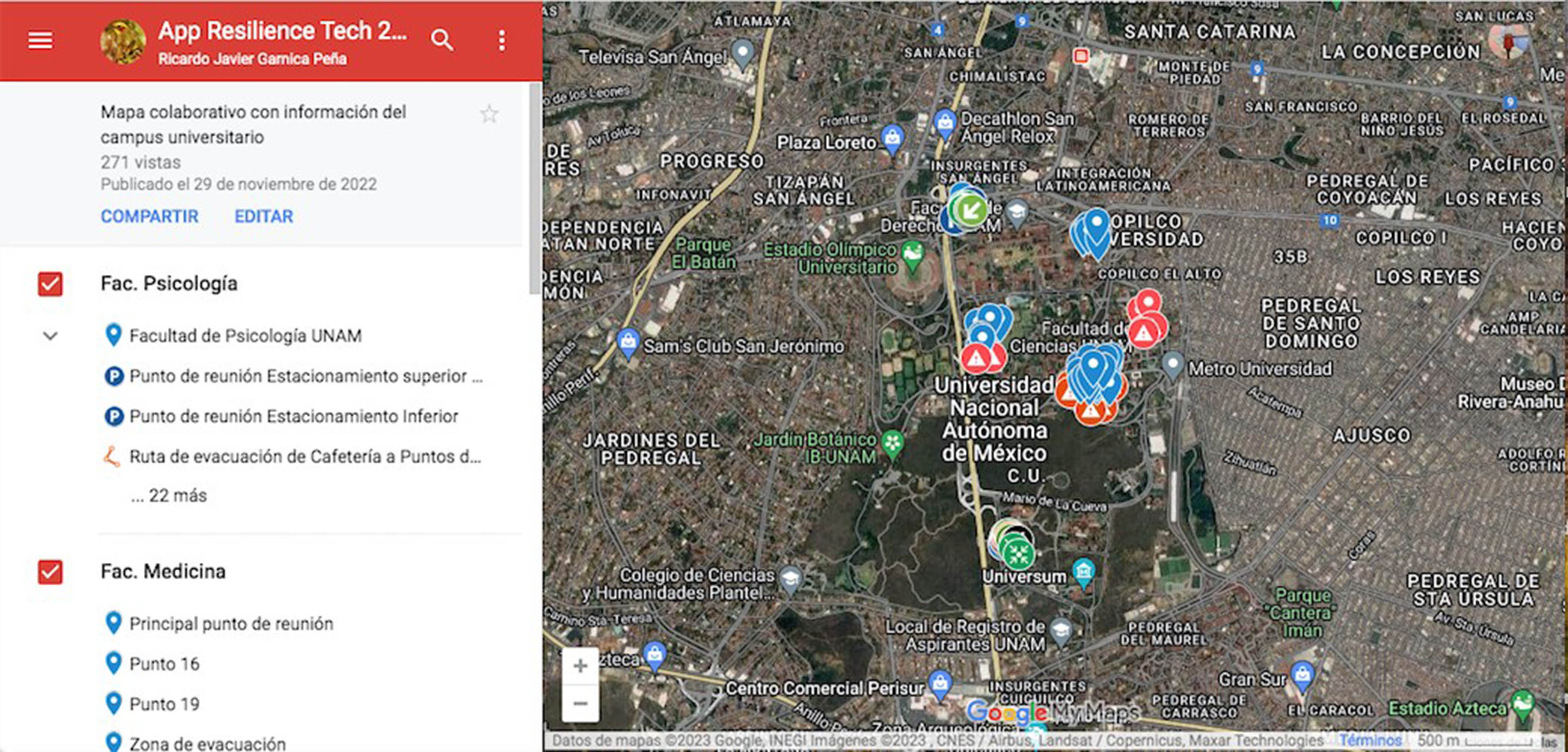Click the '271 vistas' view count text

(141, 162)
